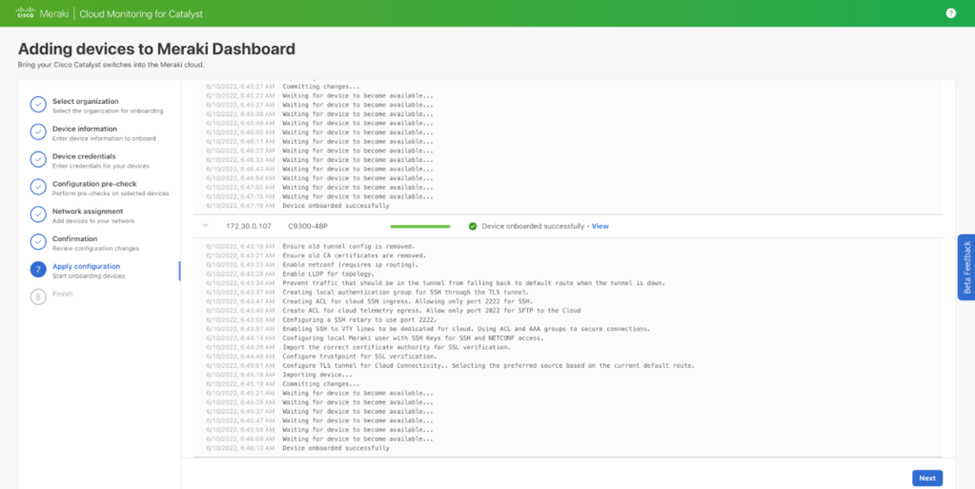975x489 pixels.
Task: Click the Confirmation step checkmark circle
Action: 38,241
